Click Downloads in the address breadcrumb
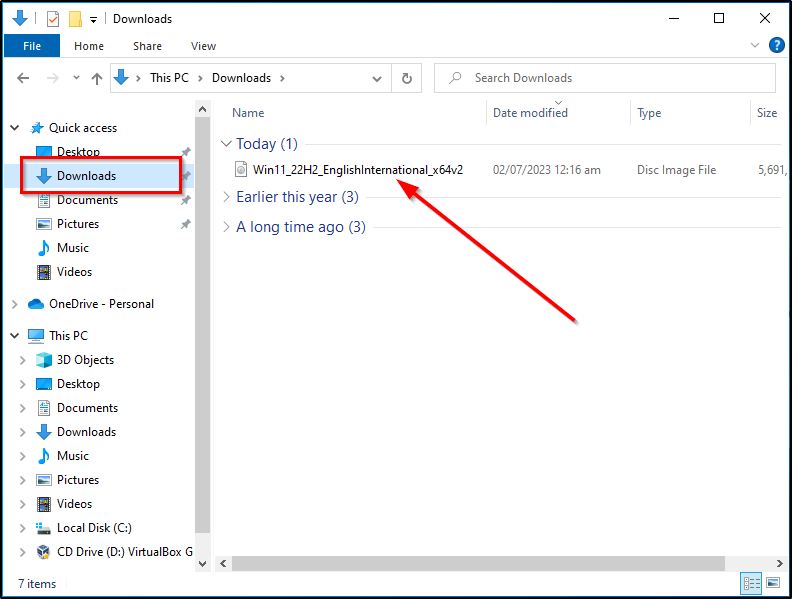 (241, 78)
